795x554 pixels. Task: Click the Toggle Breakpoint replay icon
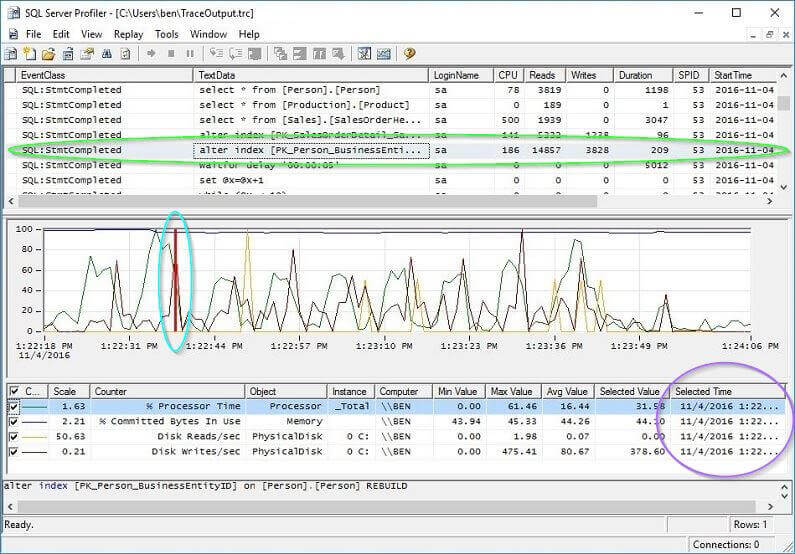[x=255, y=54]
